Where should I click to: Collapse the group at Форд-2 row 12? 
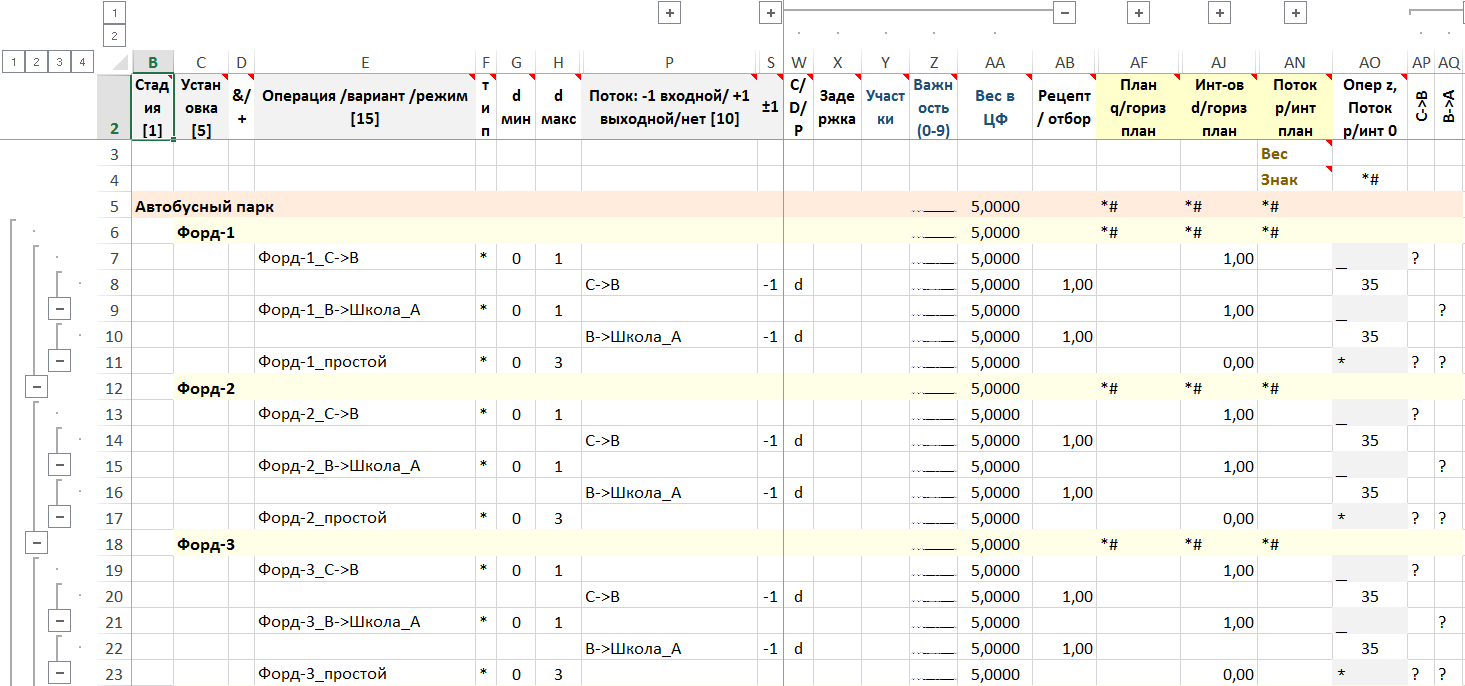[37, 388]
